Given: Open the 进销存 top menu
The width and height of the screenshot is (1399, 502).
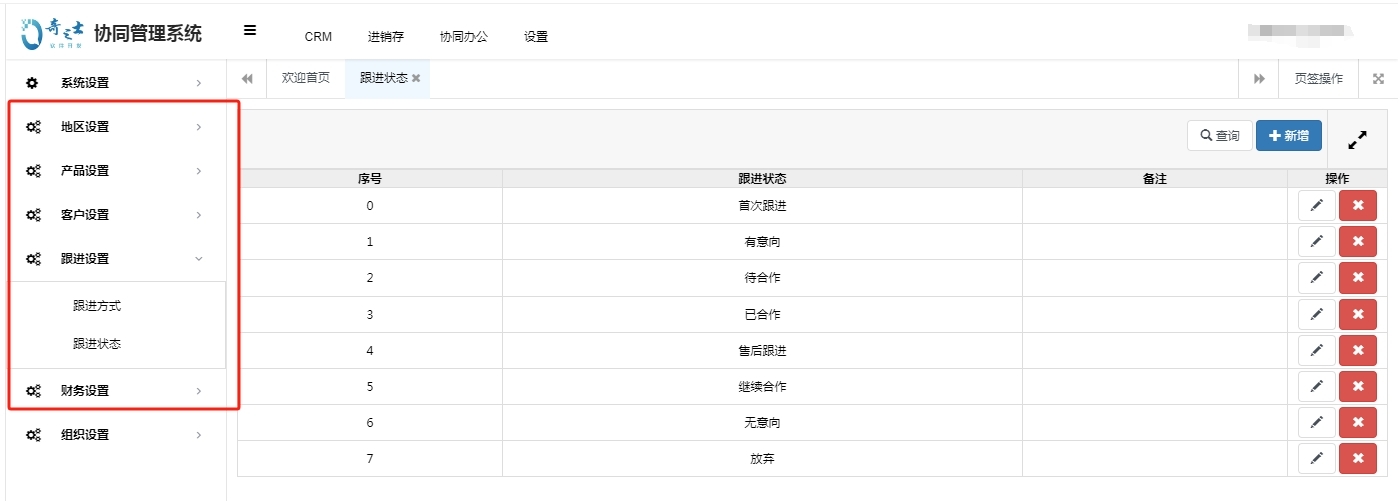Looking at the screenshot, I should pos(385,37).
